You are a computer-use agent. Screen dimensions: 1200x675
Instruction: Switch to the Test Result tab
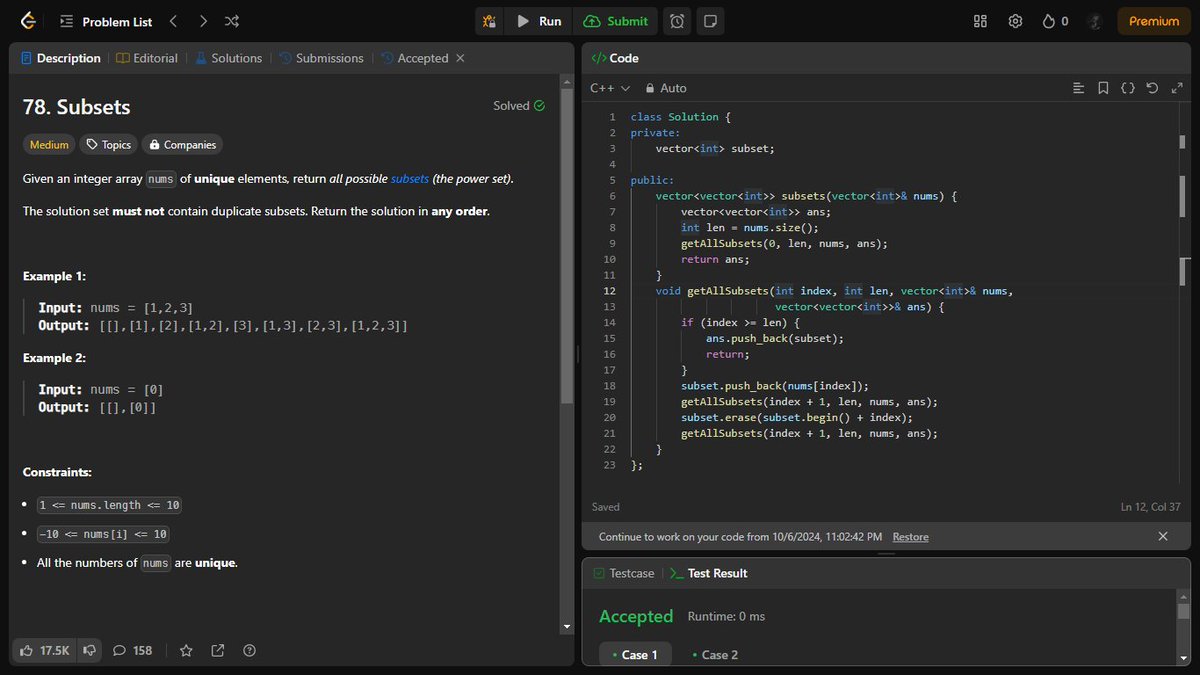pos(709,573)
